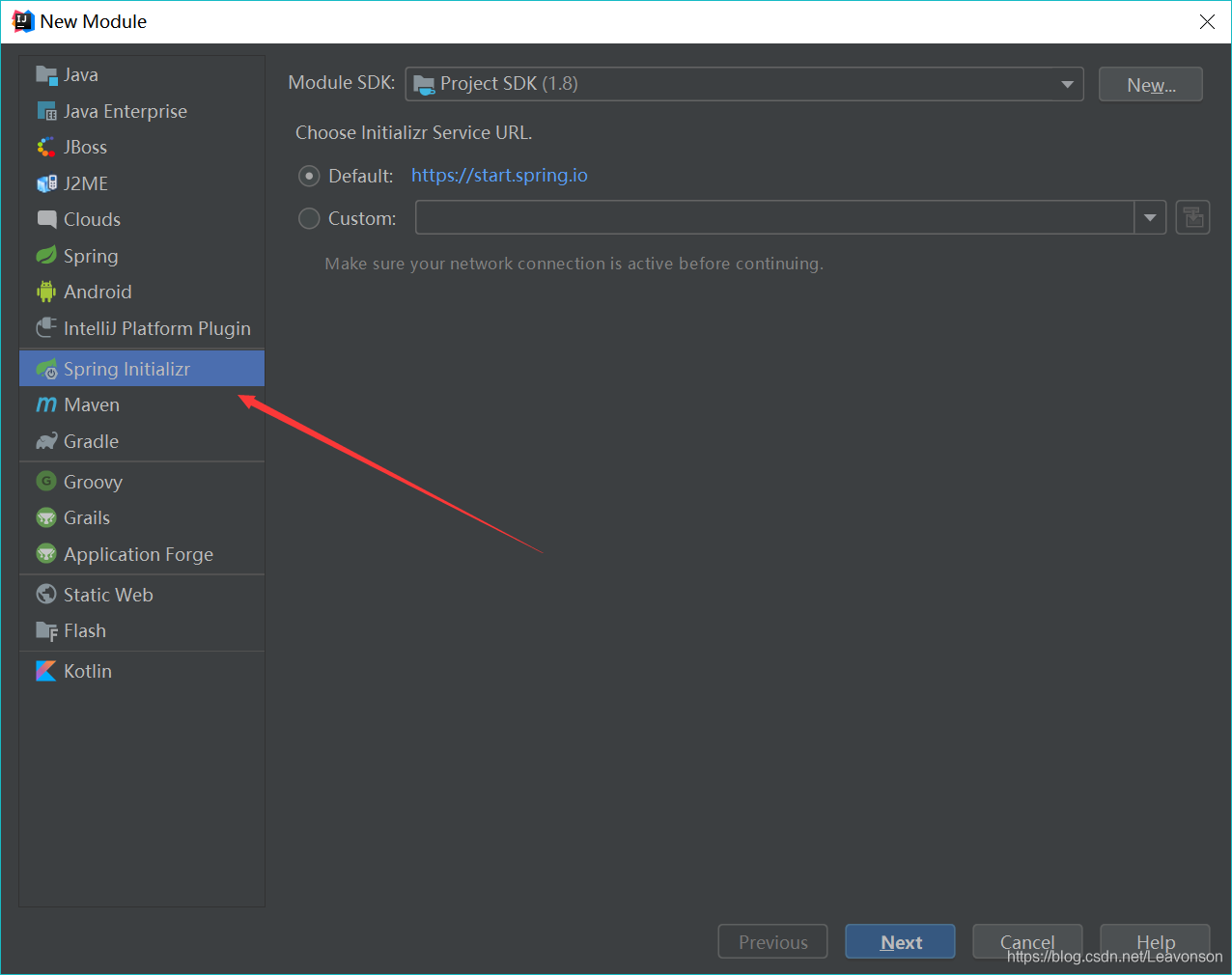The image size is (1232, 975).
Task: Open the https://start.spring.io link
Action: tap(499, 176)
